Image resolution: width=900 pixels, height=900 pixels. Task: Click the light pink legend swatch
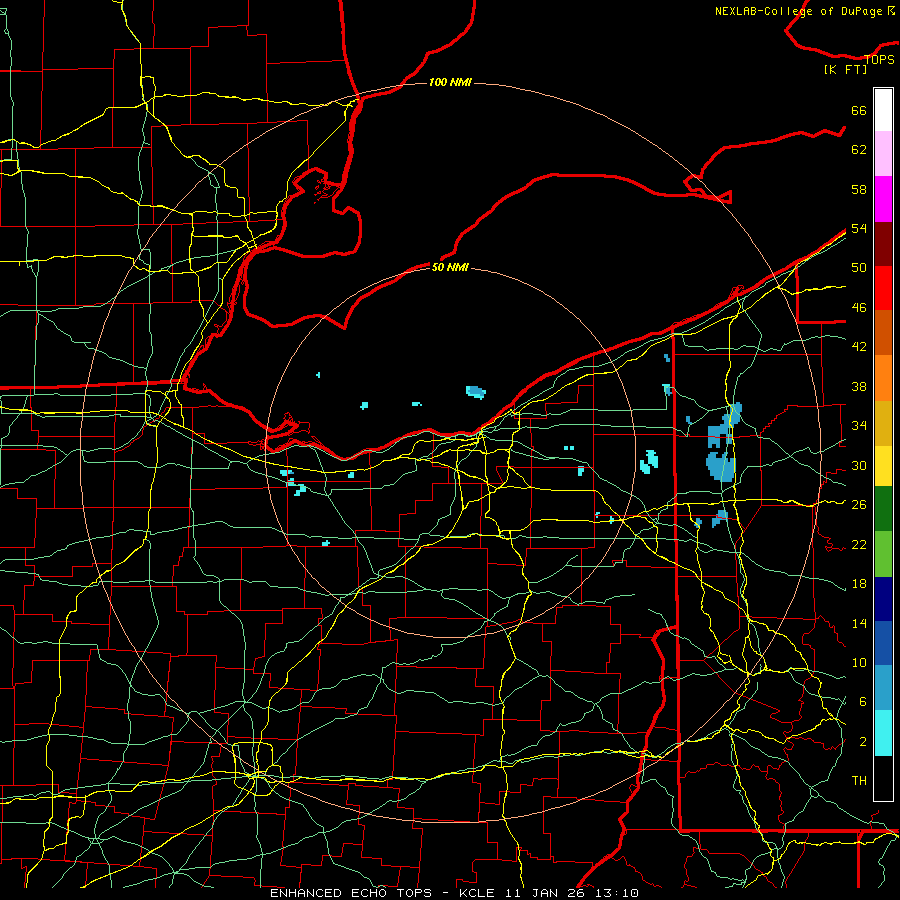click(x=883, y=154)
